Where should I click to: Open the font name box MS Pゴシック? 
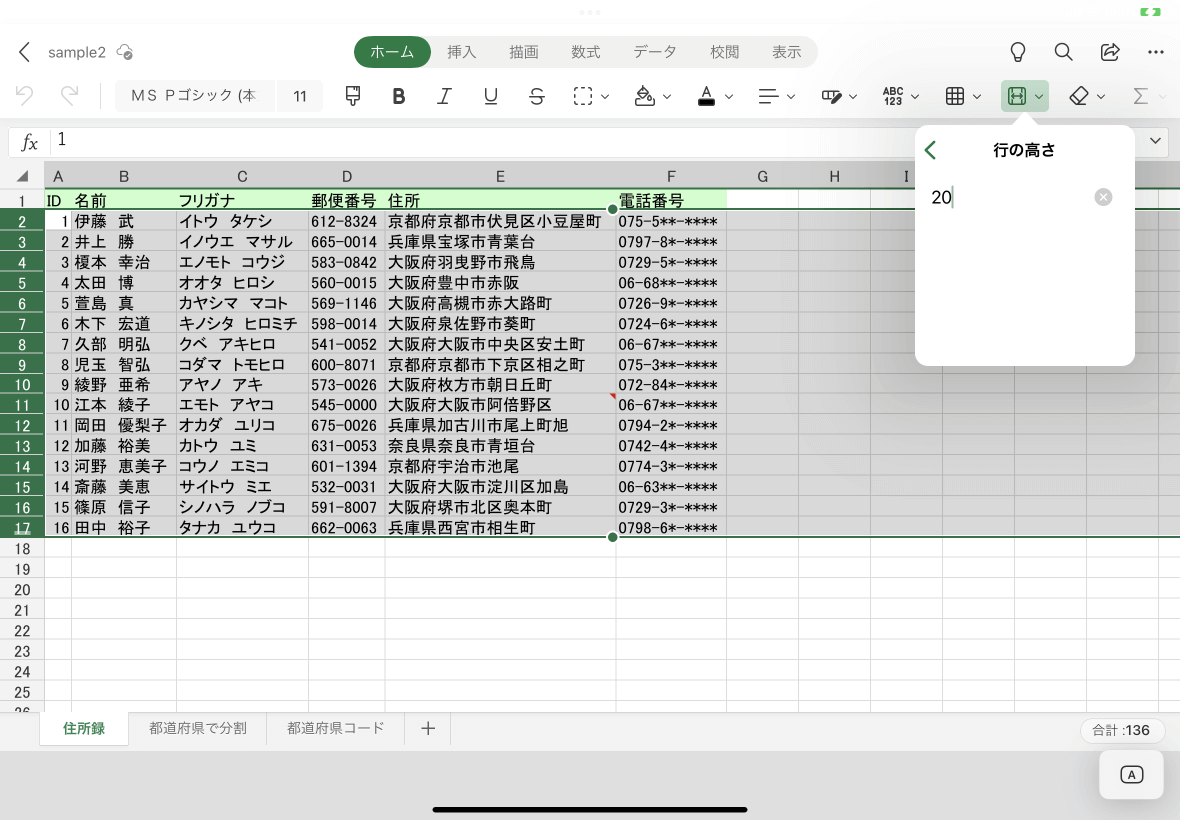195,96
